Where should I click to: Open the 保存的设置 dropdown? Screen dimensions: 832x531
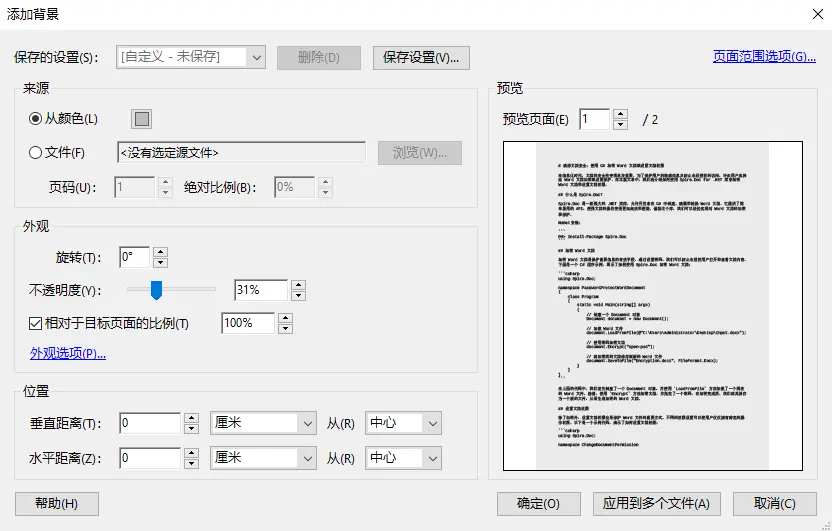[191, 57]
